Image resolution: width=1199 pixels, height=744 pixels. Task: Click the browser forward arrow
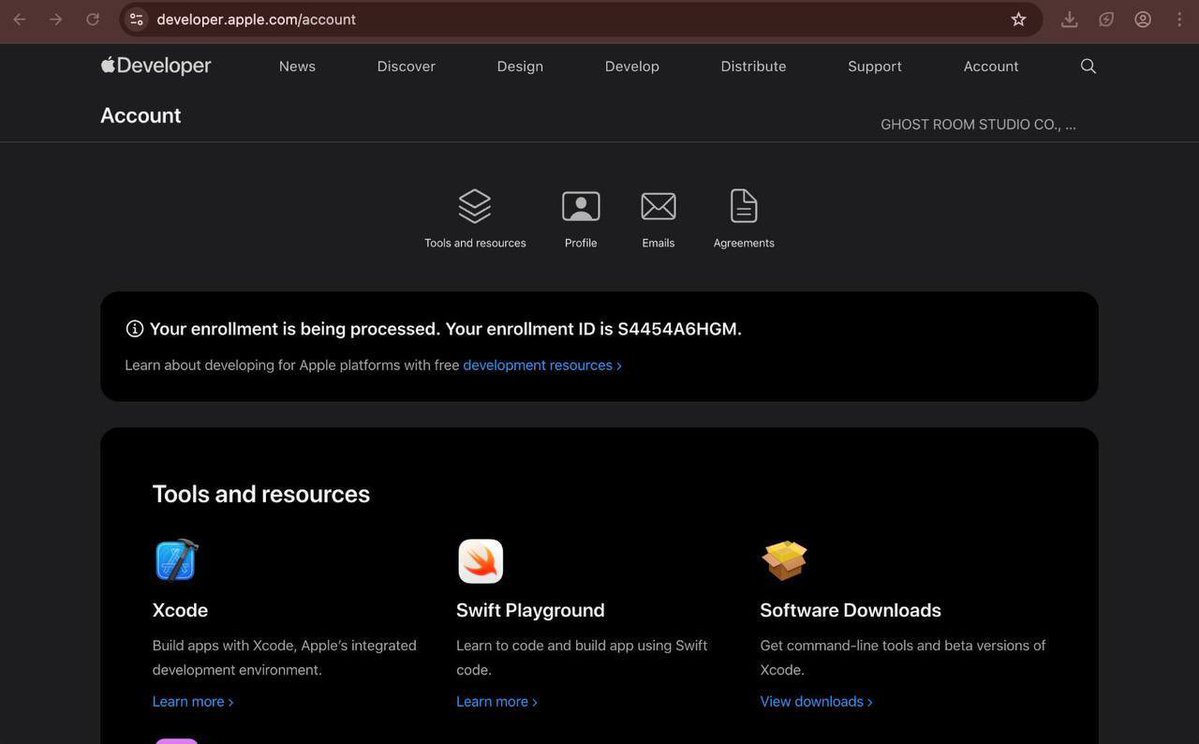56,19
